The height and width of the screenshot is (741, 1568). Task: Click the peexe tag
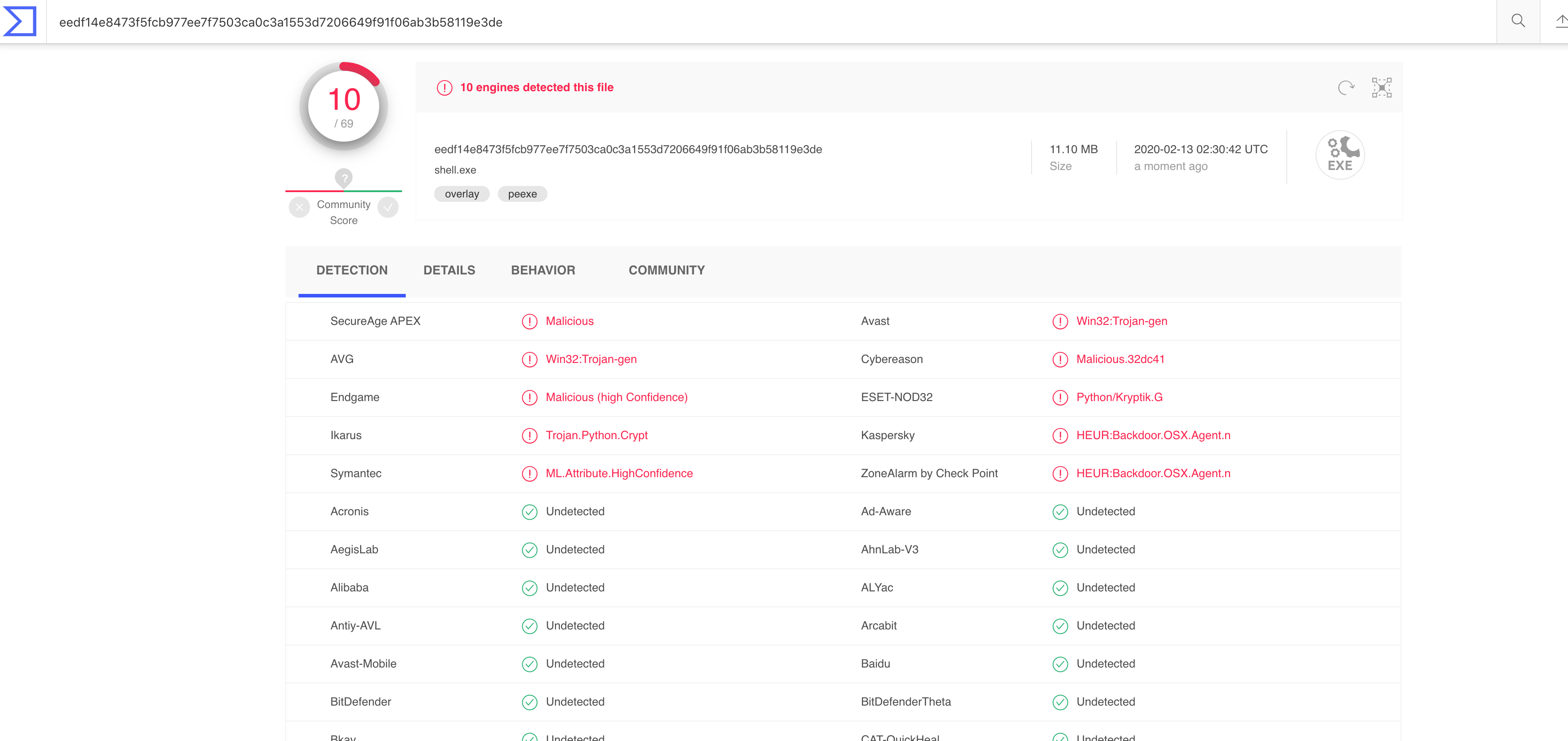click(x=522, y=194)
